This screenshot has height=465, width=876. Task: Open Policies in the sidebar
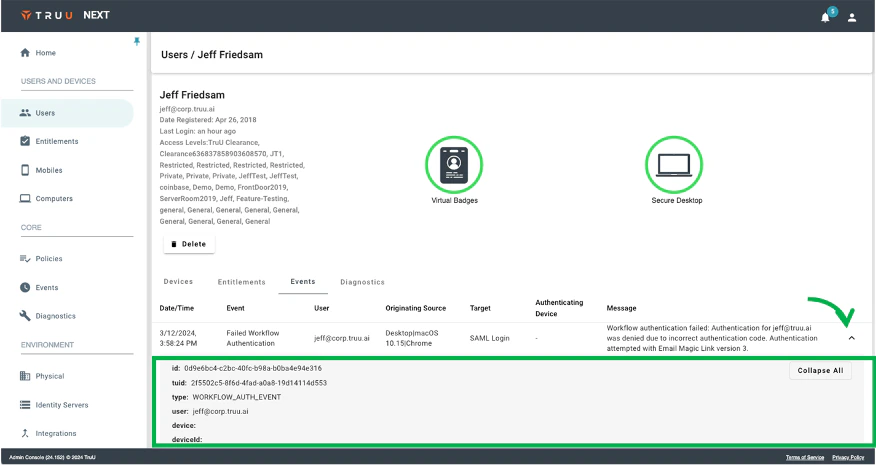click(x=49, y=258)
